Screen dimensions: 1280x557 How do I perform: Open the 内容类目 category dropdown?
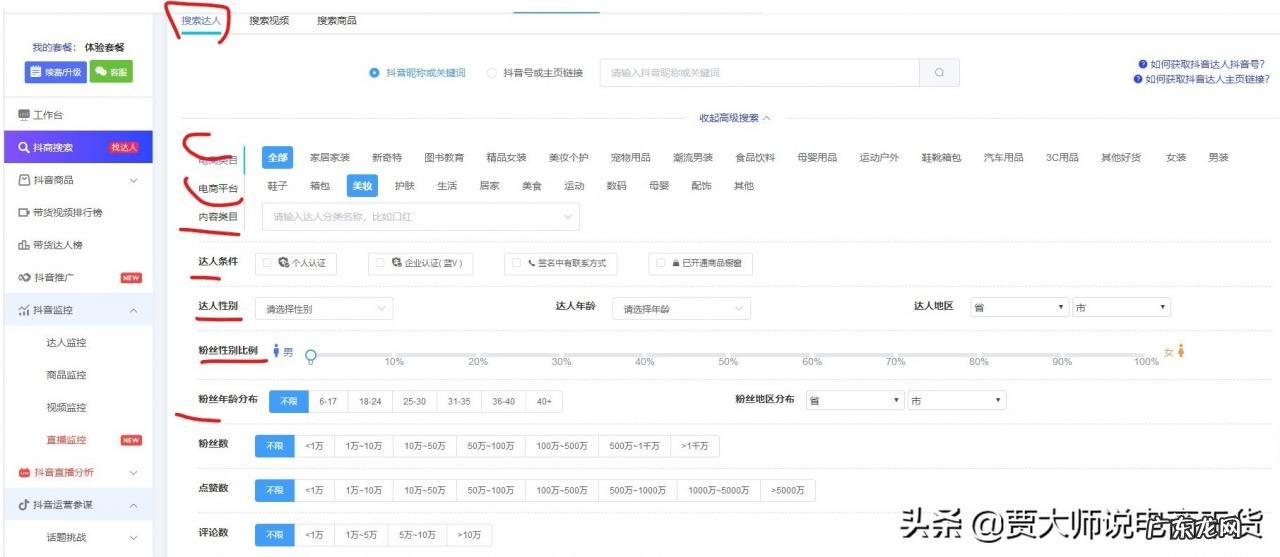[x=420, y=216]
